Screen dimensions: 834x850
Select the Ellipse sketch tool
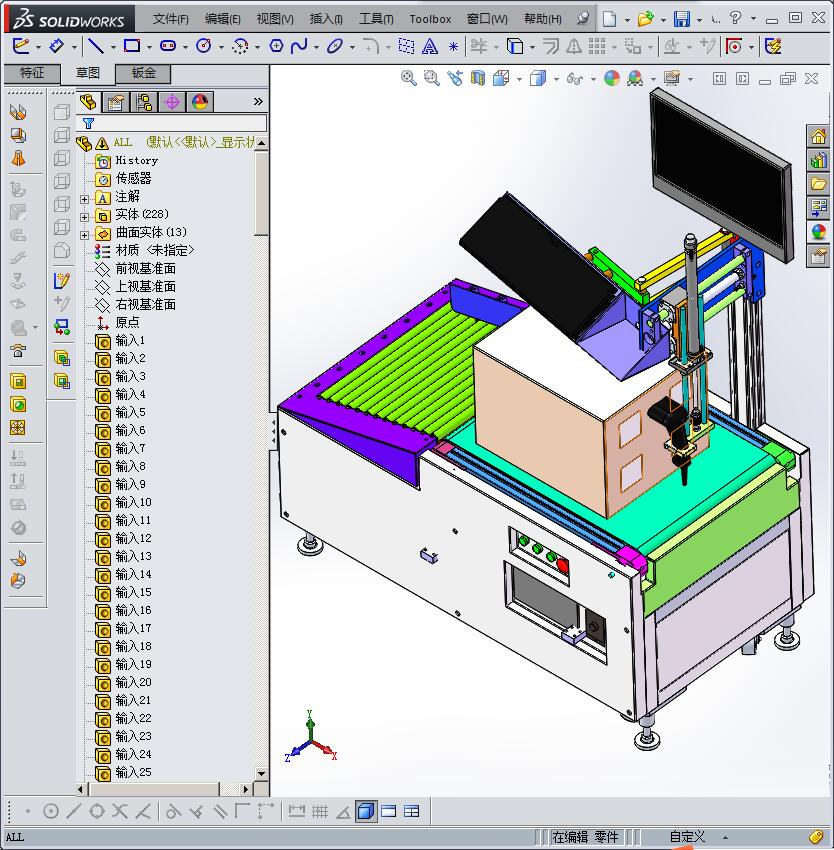[x=335, y=45]
